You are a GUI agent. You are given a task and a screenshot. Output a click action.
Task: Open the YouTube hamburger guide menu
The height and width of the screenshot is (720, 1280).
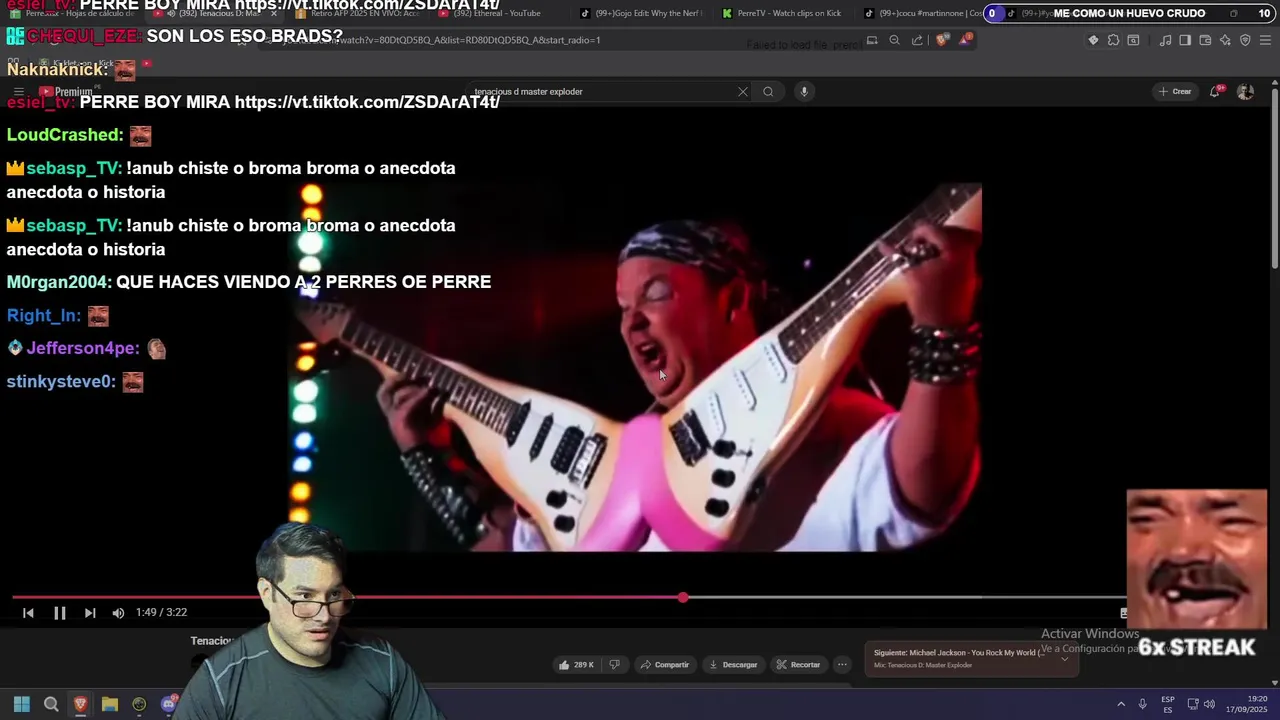18,92
